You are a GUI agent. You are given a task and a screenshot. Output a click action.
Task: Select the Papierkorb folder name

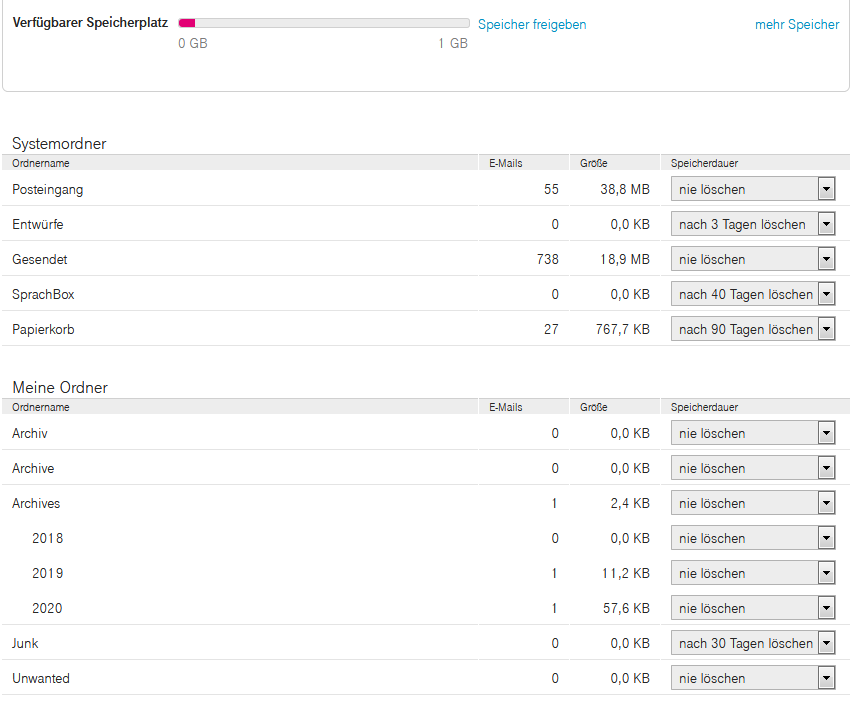point(43,329)
